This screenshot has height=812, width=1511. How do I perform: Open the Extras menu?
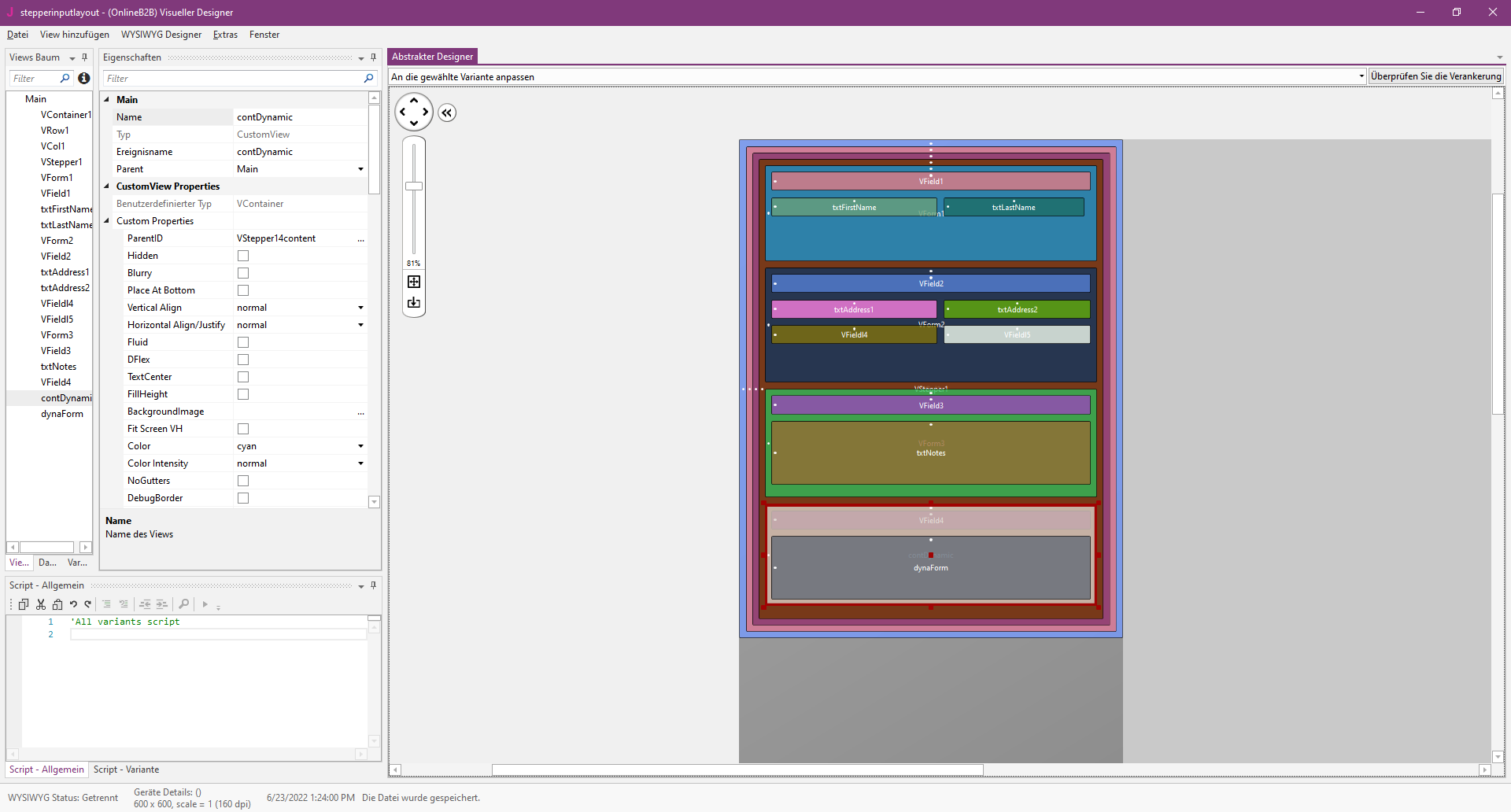point(225,34)
